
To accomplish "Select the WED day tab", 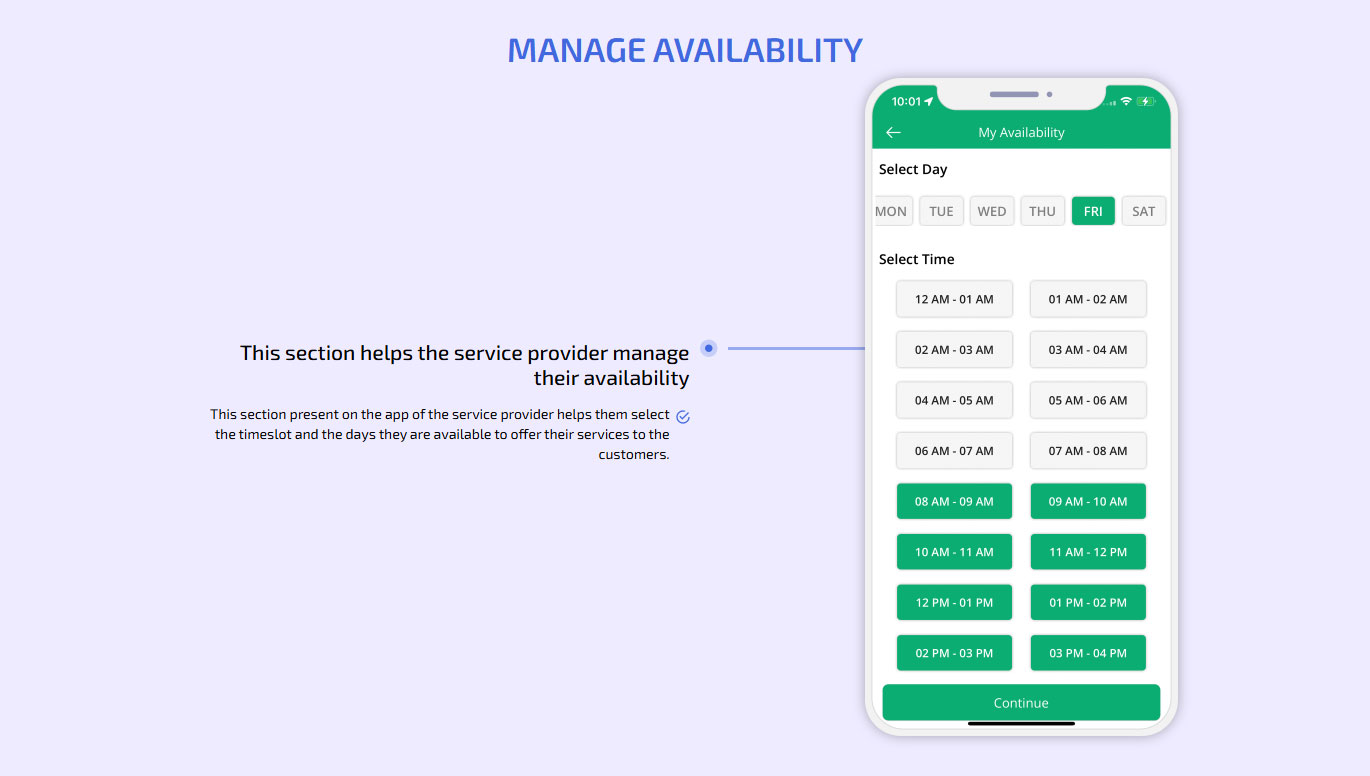I will 992,211.
